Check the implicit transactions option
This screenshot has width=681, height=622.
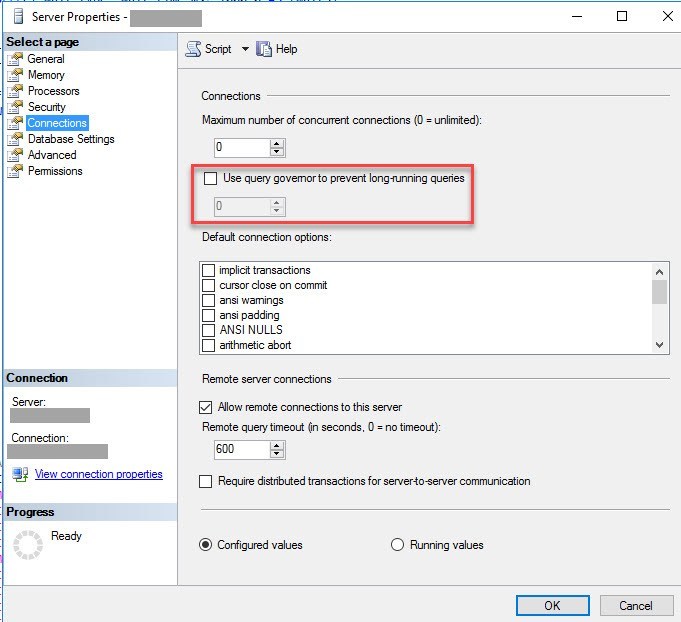point(209,270)
